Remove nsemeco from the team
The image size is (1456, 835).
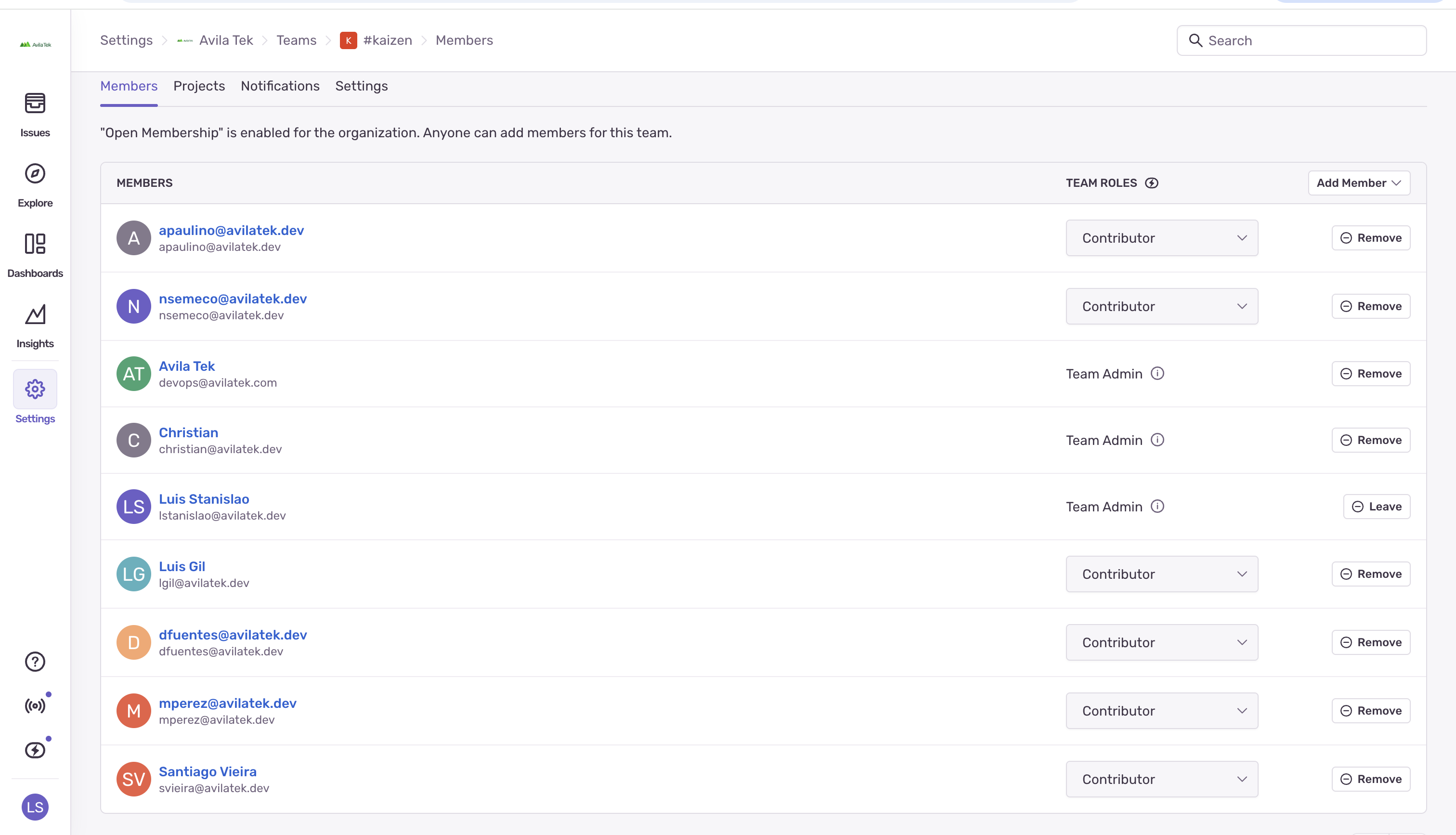click(1370, 306)
